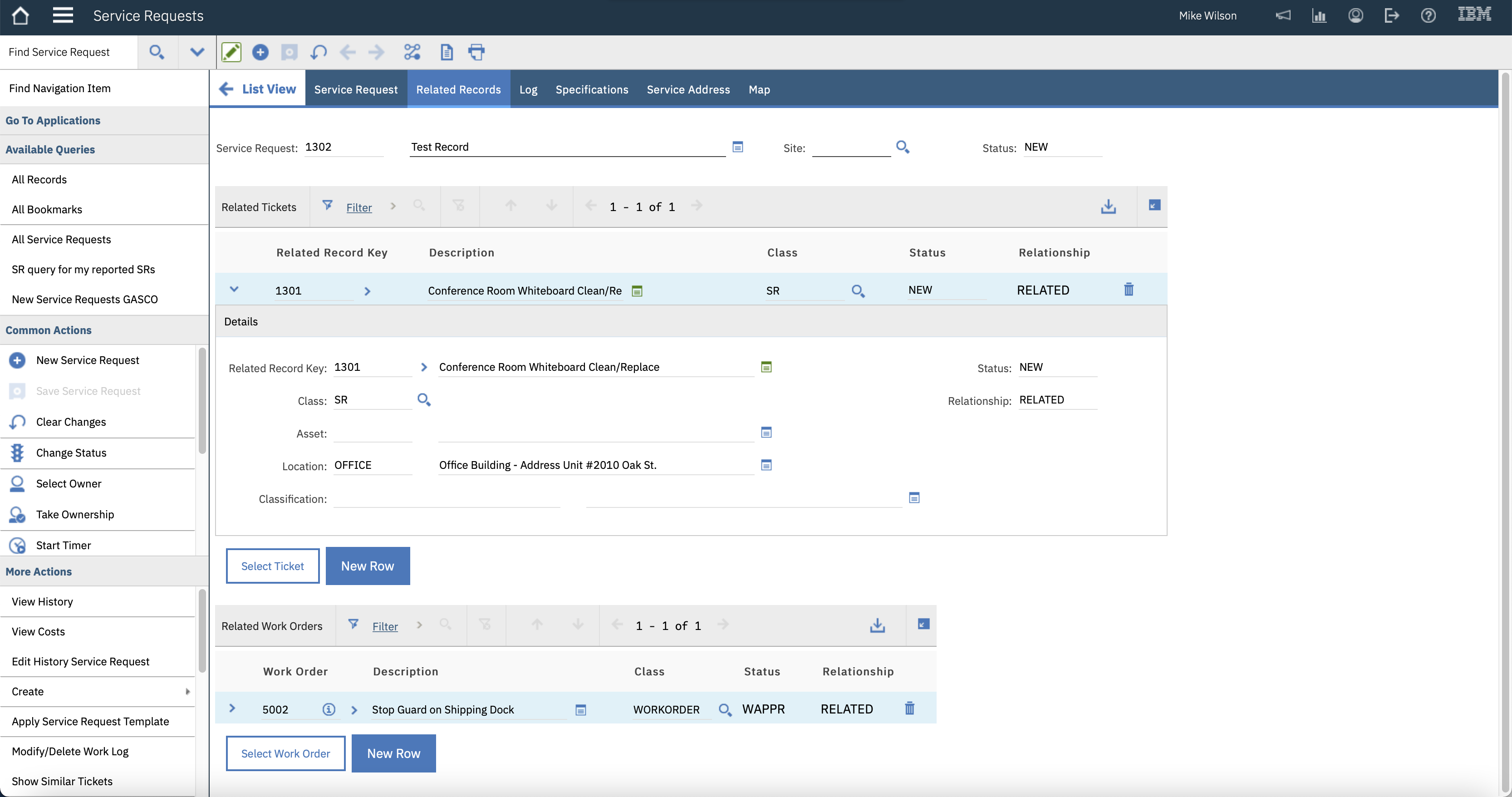Image resolution: width=1512 pixels, height=797 pixels.
Task: Click the Related Tickets Filter link
Action: (358, 207)
